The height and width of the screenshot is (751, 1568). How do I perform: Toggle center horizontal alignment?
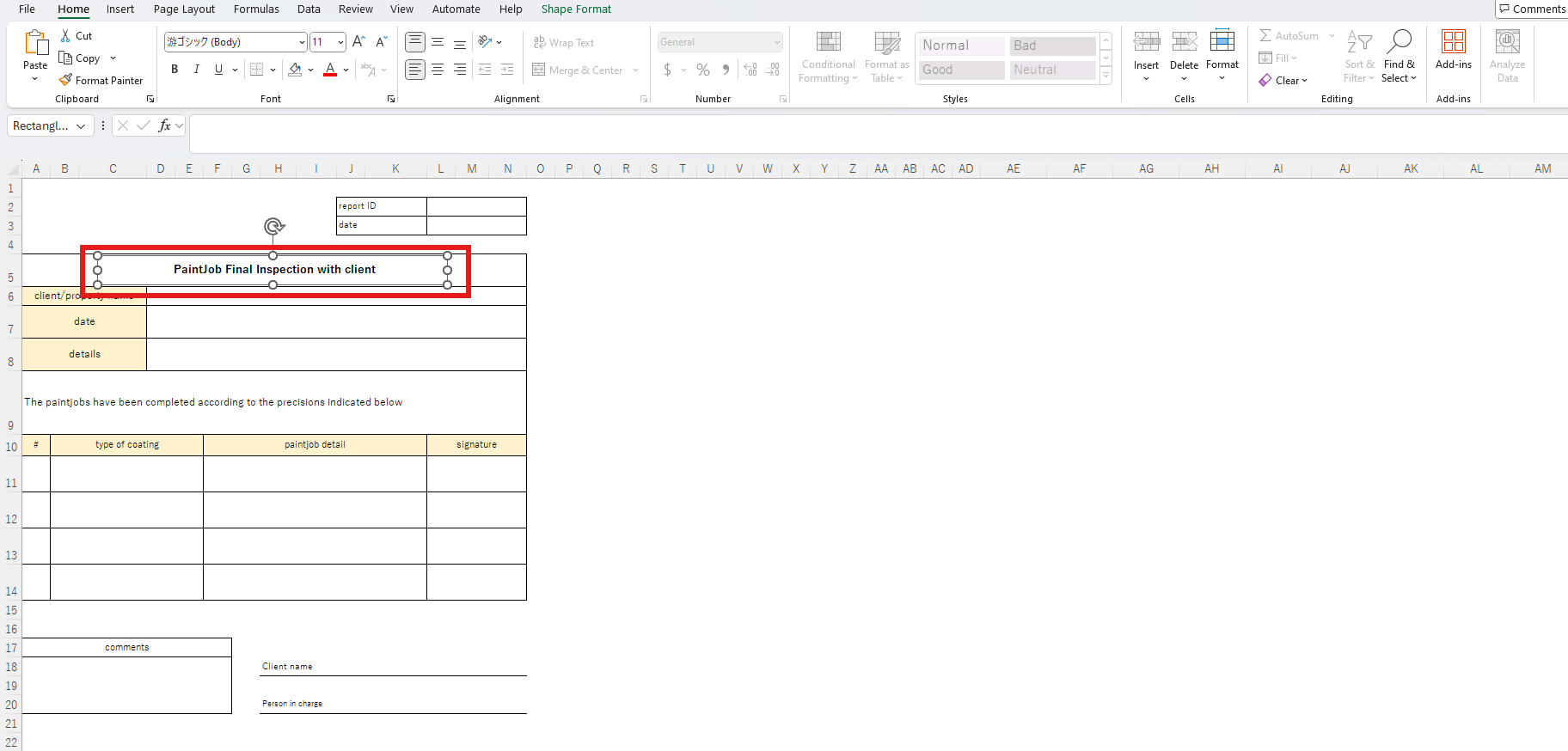(438, 70)
